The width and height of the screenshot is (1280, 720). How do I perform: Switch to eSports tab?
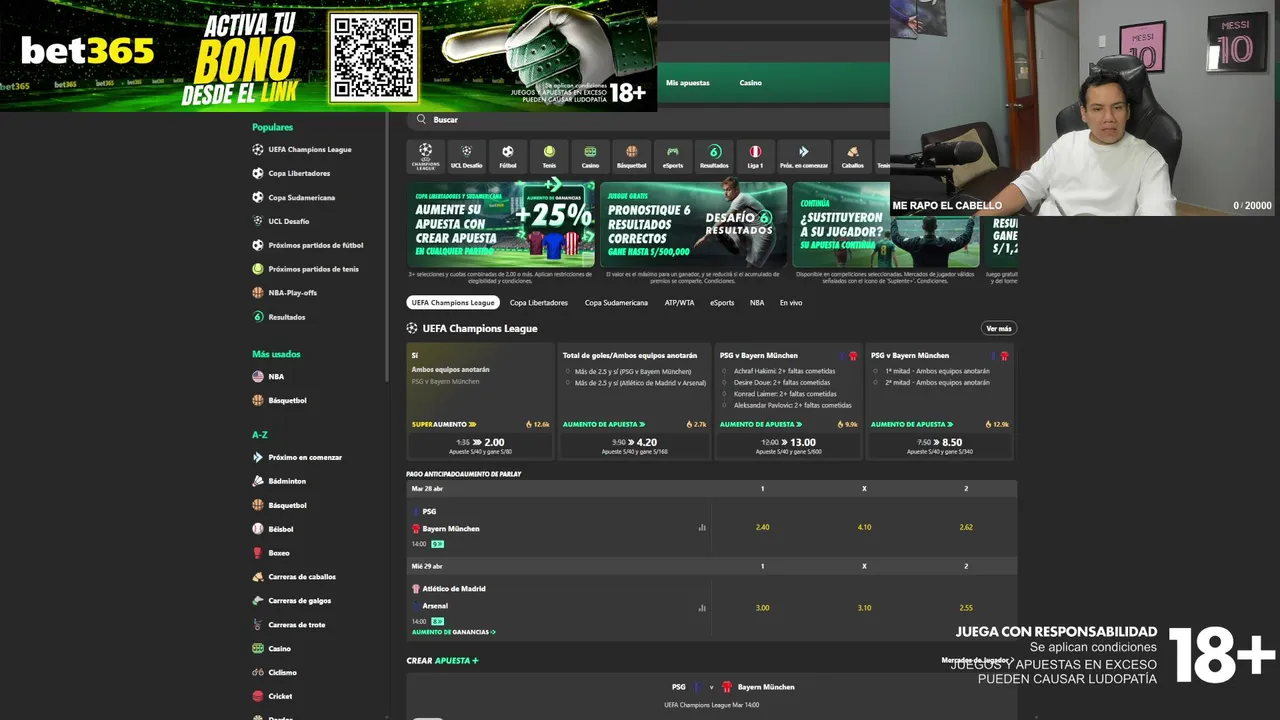coord(722,303)
